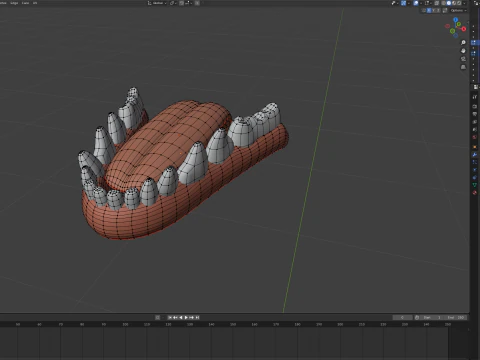The width and height of the screenshot is (480, 360).
Task: Toggle show gizmos button
Action: pyautogui.click(x=404, y=3)
